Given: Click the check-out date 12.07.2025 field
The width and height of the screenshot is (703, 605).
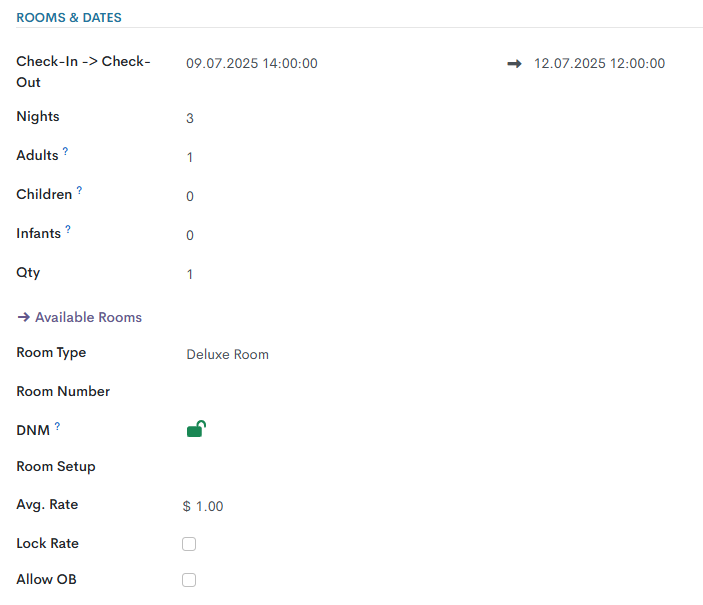Looking at the screenshot, I should (x=600, y=63).
